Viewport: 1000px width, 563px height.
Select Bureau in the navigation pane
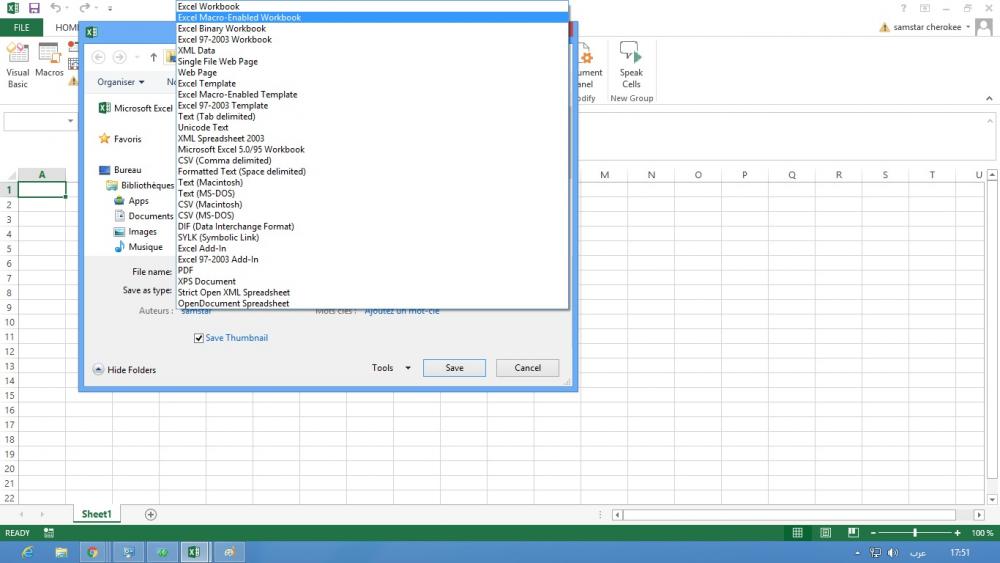pyautogui.click(x=120, y=170)
